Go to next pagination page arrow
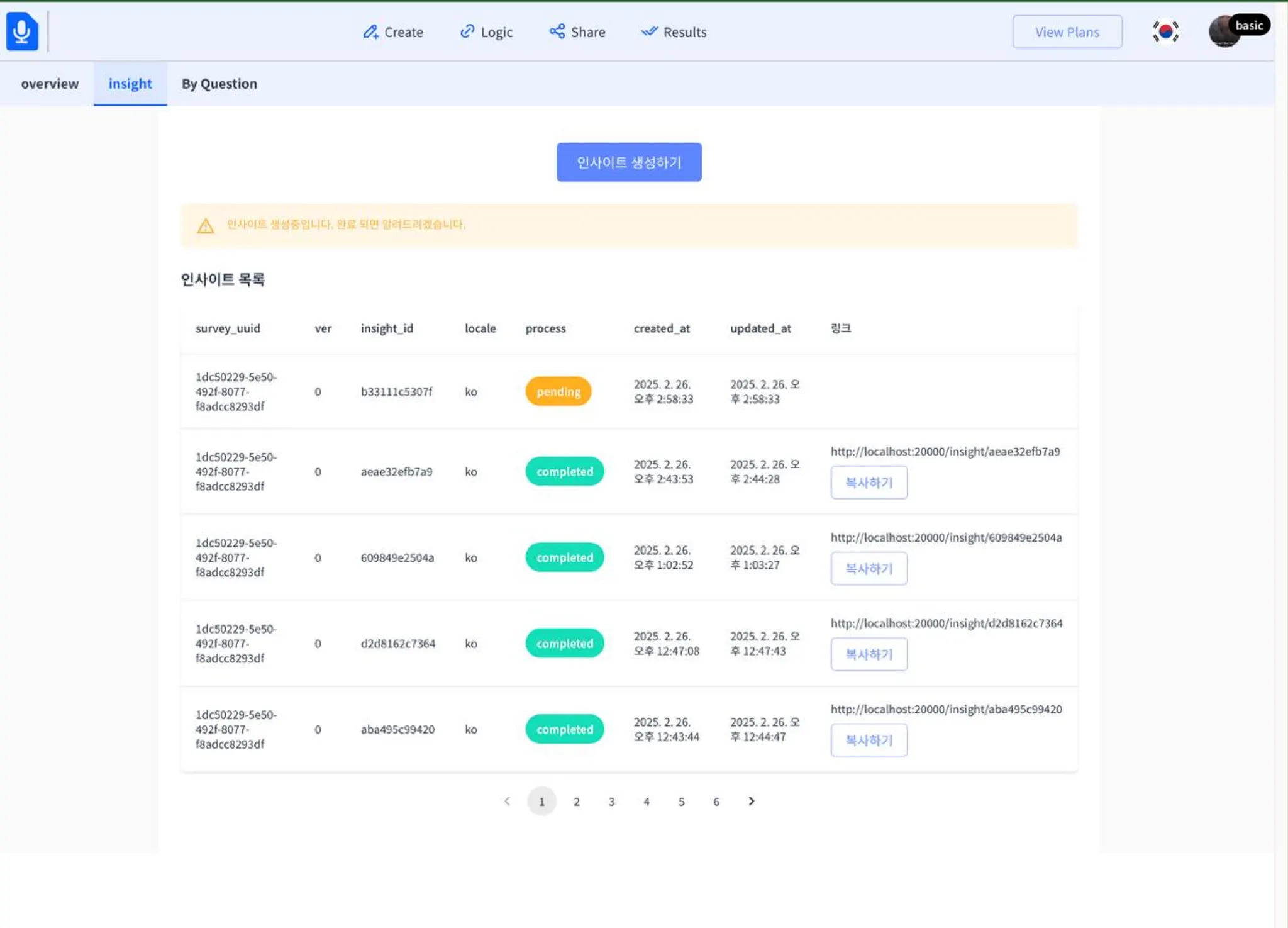 [751, 801]
